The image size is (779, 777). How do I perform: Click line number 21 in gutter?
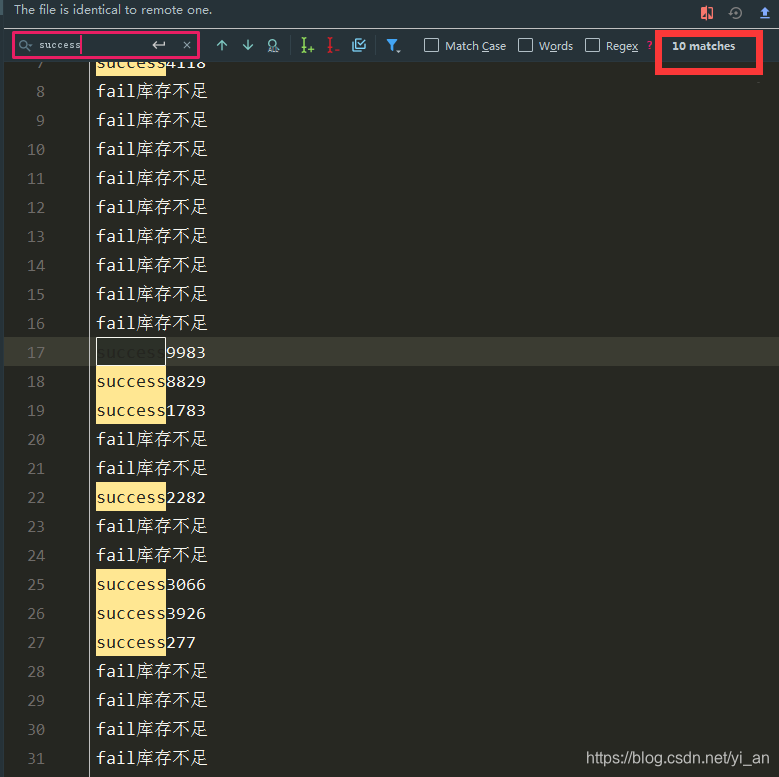[x=36, y=468]
